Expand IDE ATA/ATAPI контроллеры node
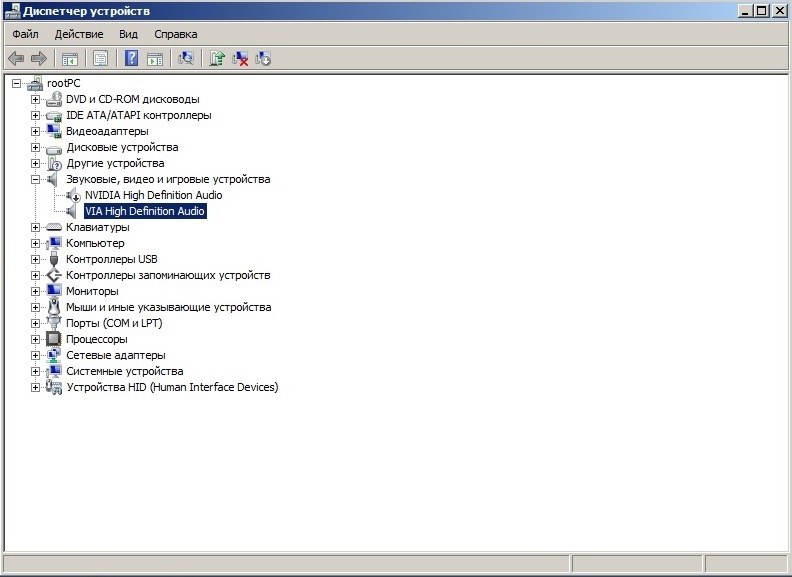 pyautogui.click(x=35, y=115)
